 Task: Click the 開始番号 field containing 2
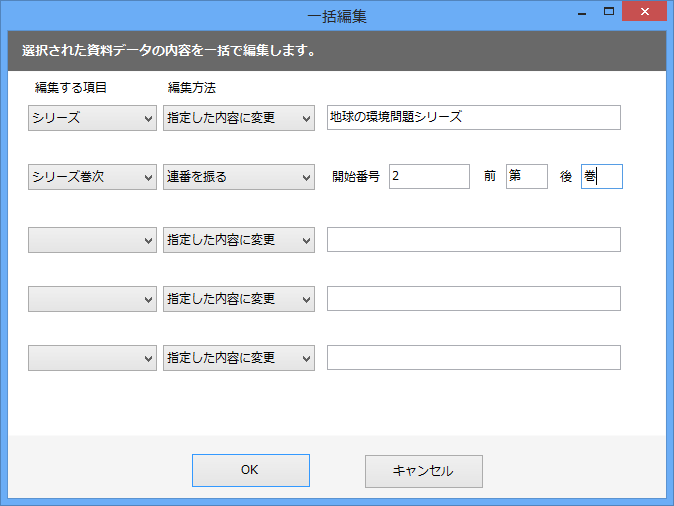pos(429,176)
